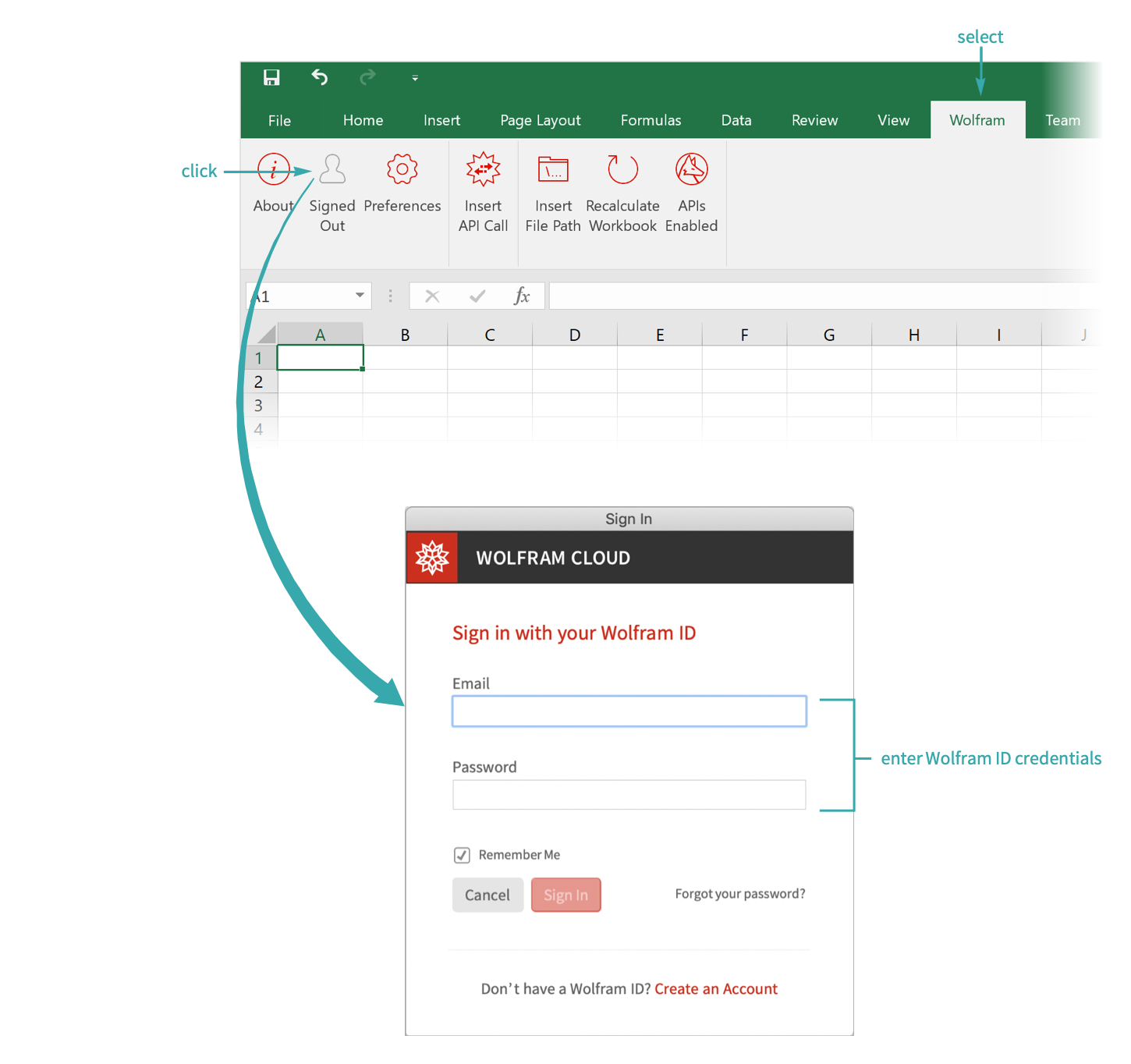
Task: Click the Save icon in quick access toolbar
Action: [x=271, y=77]
